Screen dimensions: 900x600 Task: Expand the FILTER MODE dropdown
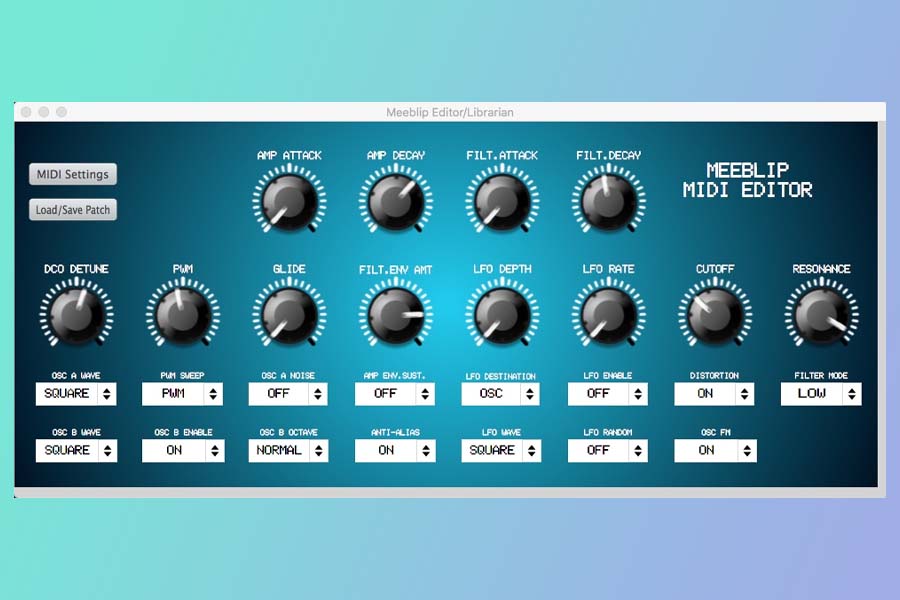[821, 394]
